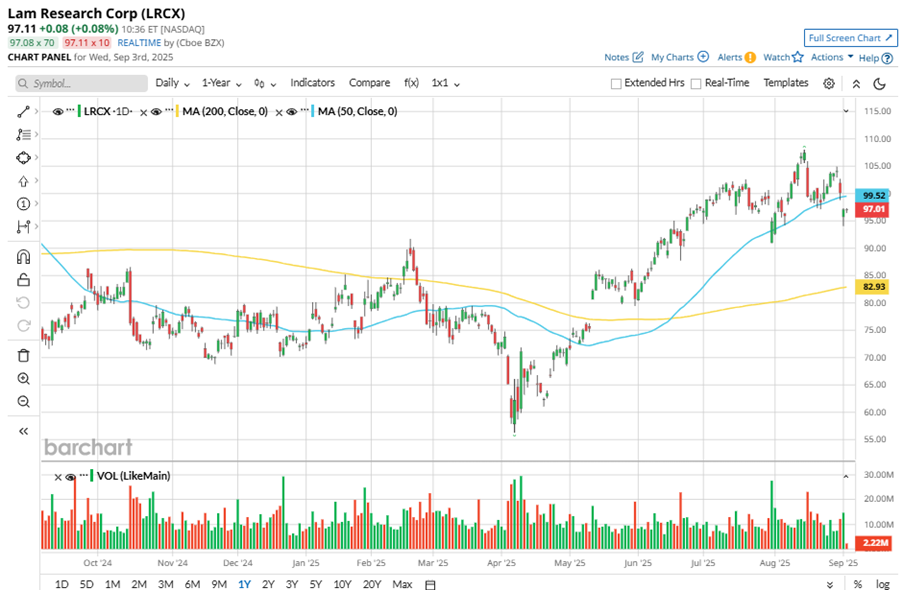Pick the price measure tool

tap(23, 227)
